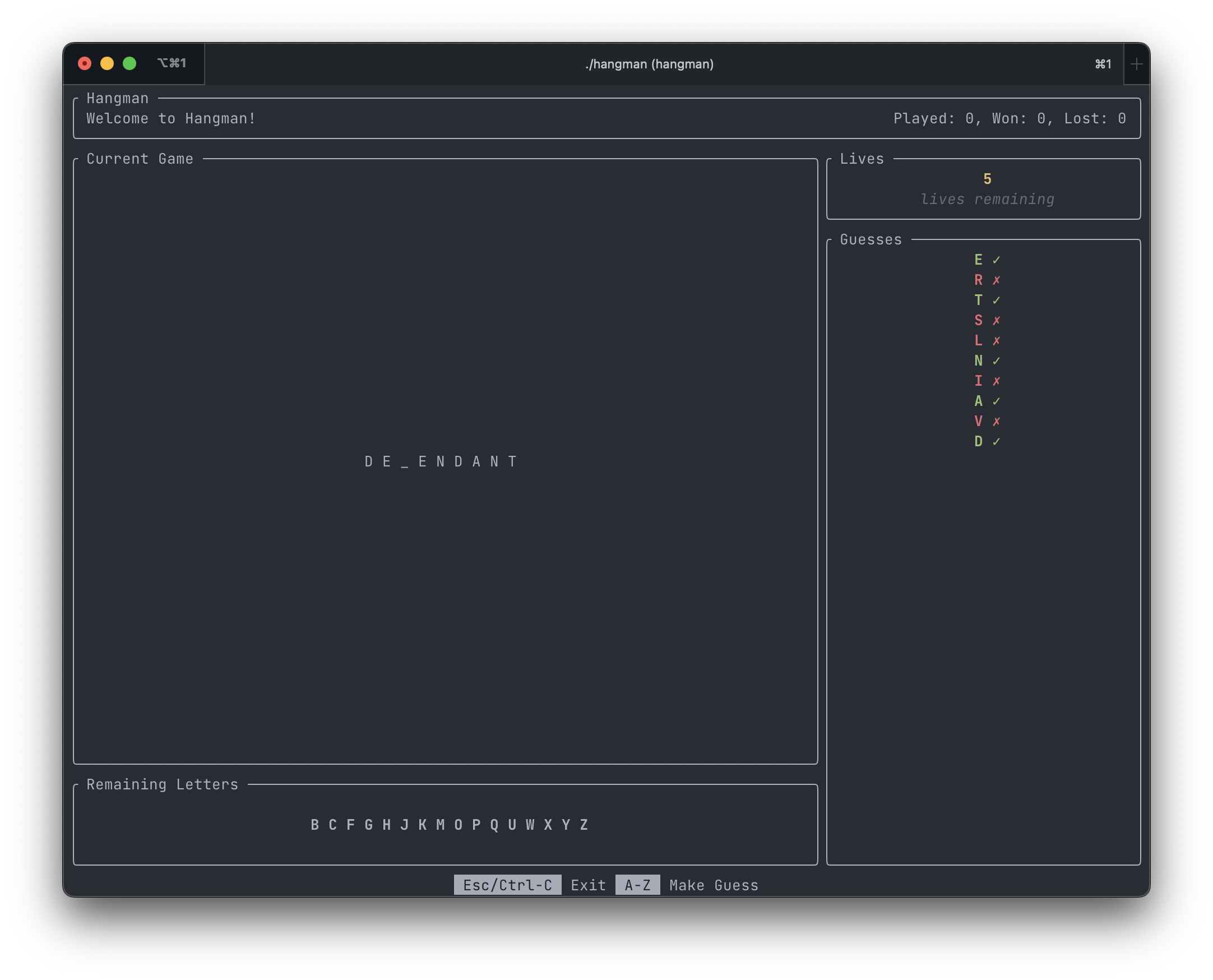This screenshot has height=980, width=1213.
Task: Click the 'Played: 0, Won: 0, Lost: 0' stats
Action: click(1010, 118)
